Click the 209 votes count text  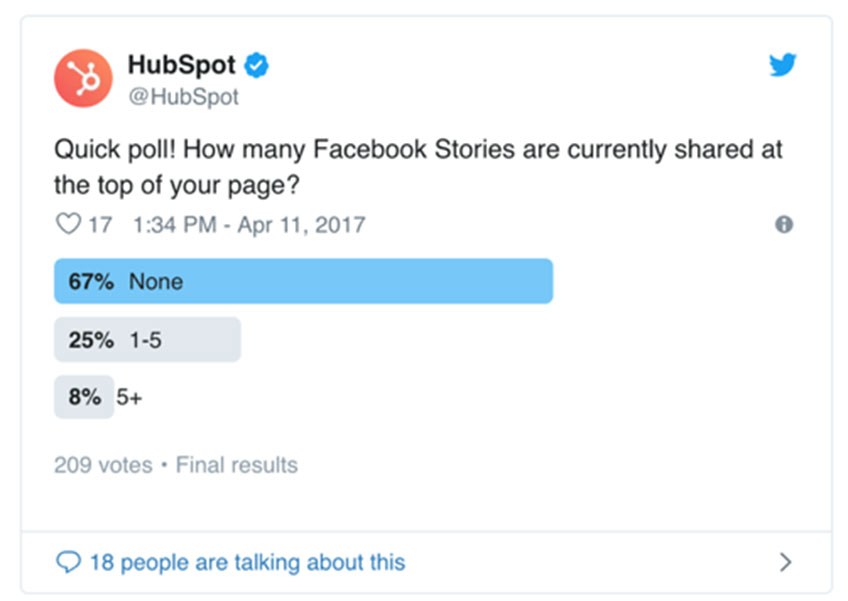pos(103,465)
